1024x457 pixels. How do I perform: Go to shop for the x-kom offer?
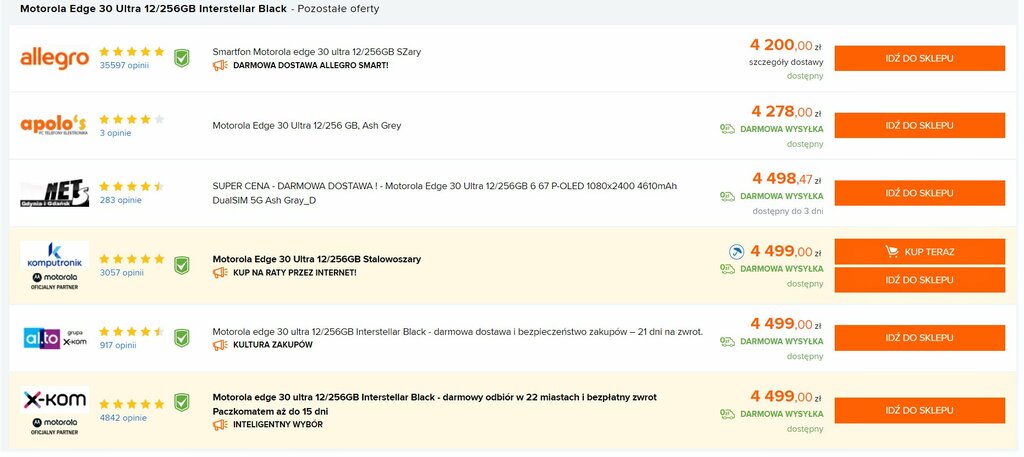pos(920,411)
